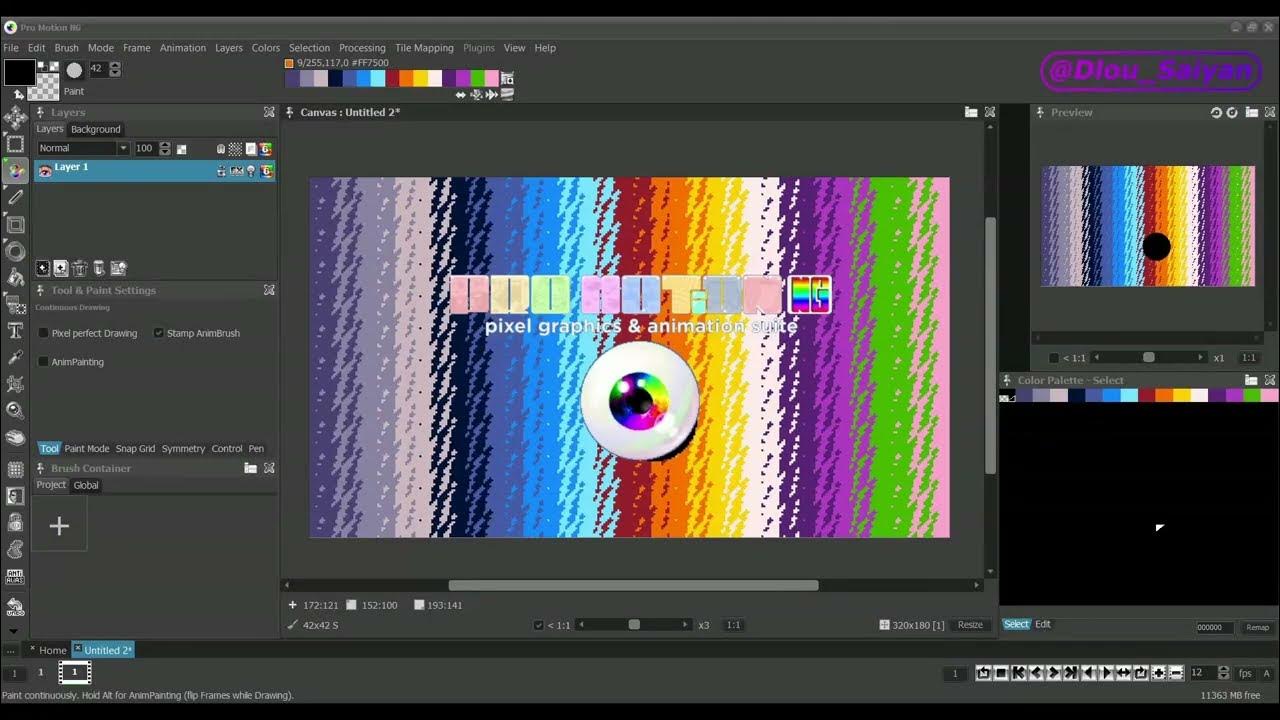Hide Layer 1 using its eye icon

click(45, 171)
